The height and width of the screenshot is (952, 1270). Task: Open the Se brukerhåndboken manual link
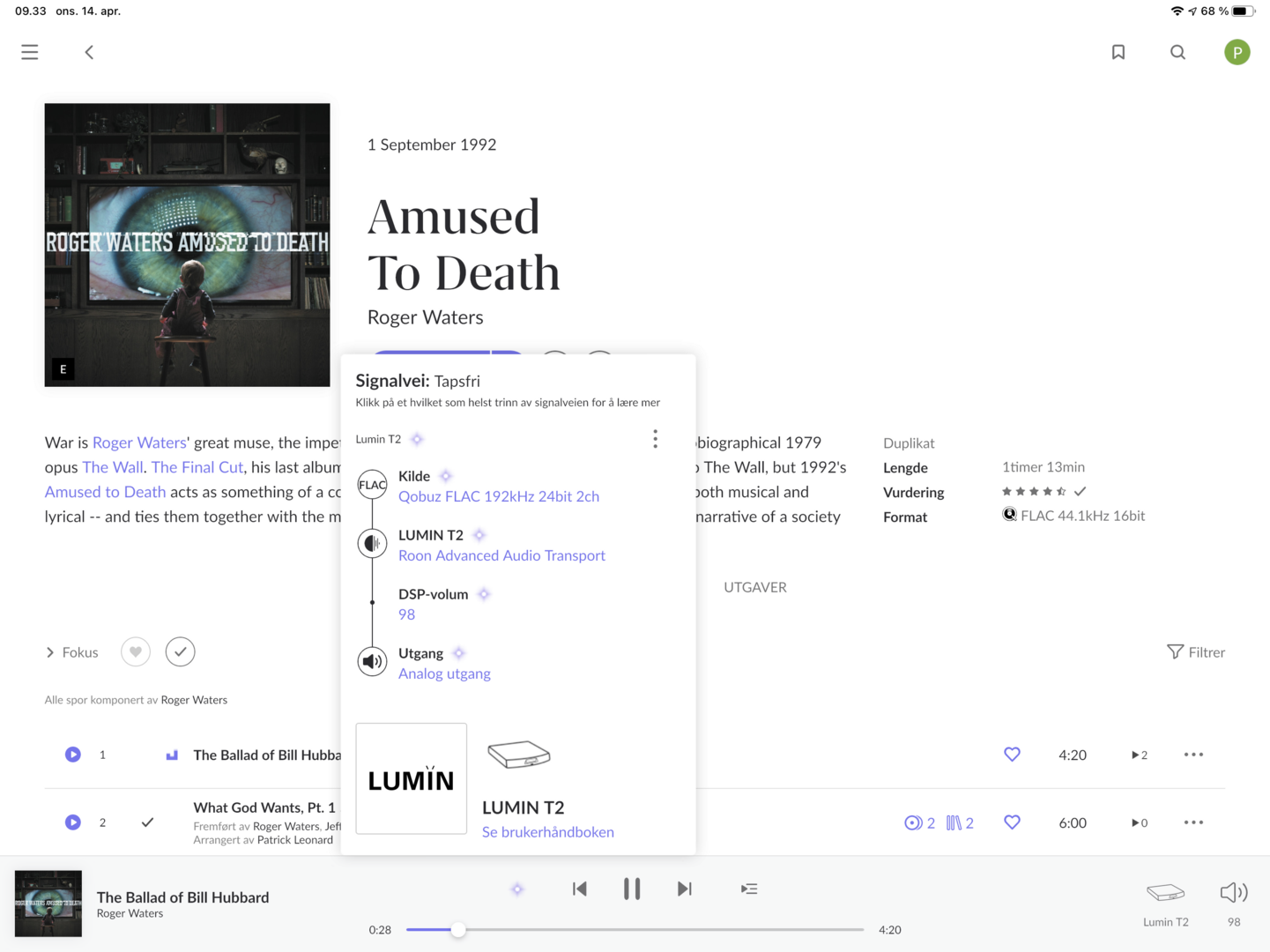coord(548,832)
